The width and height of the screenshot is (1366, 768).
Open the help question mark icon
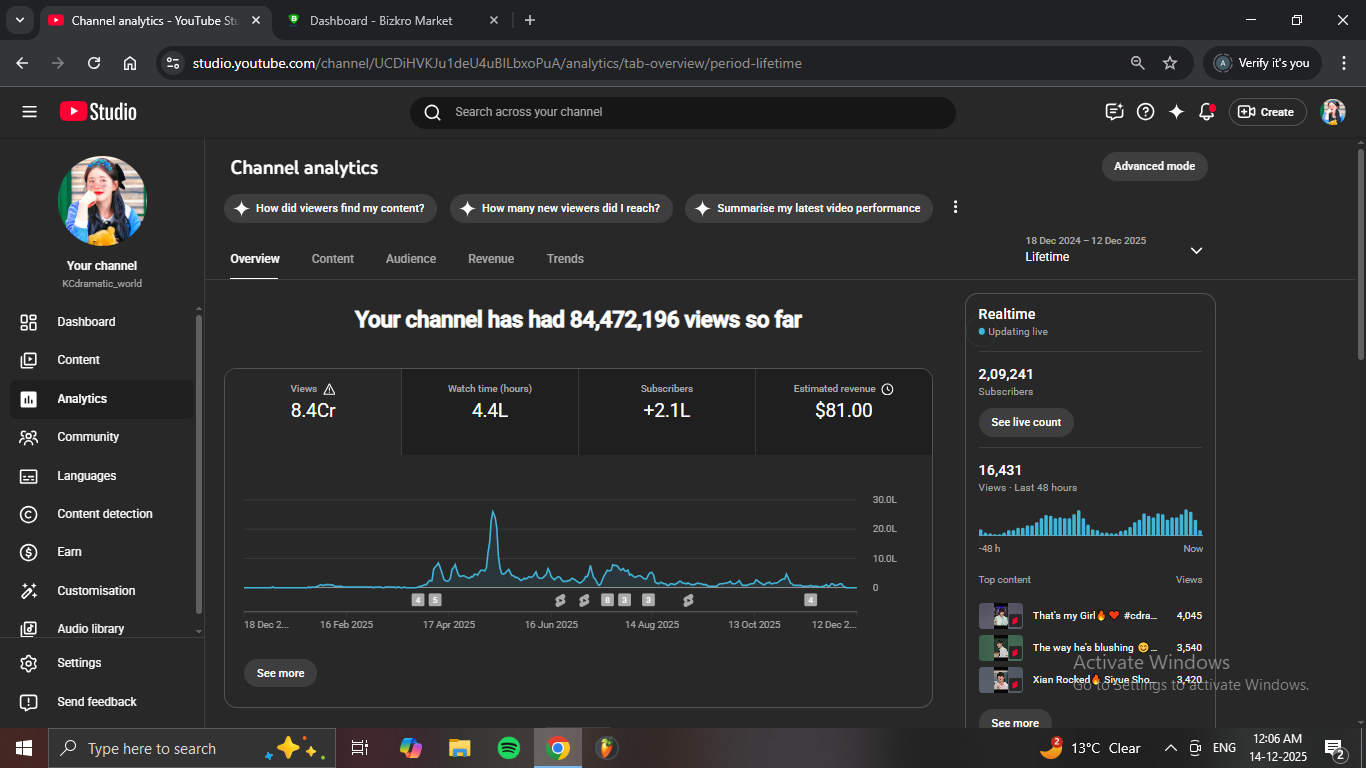[1146, 112]
